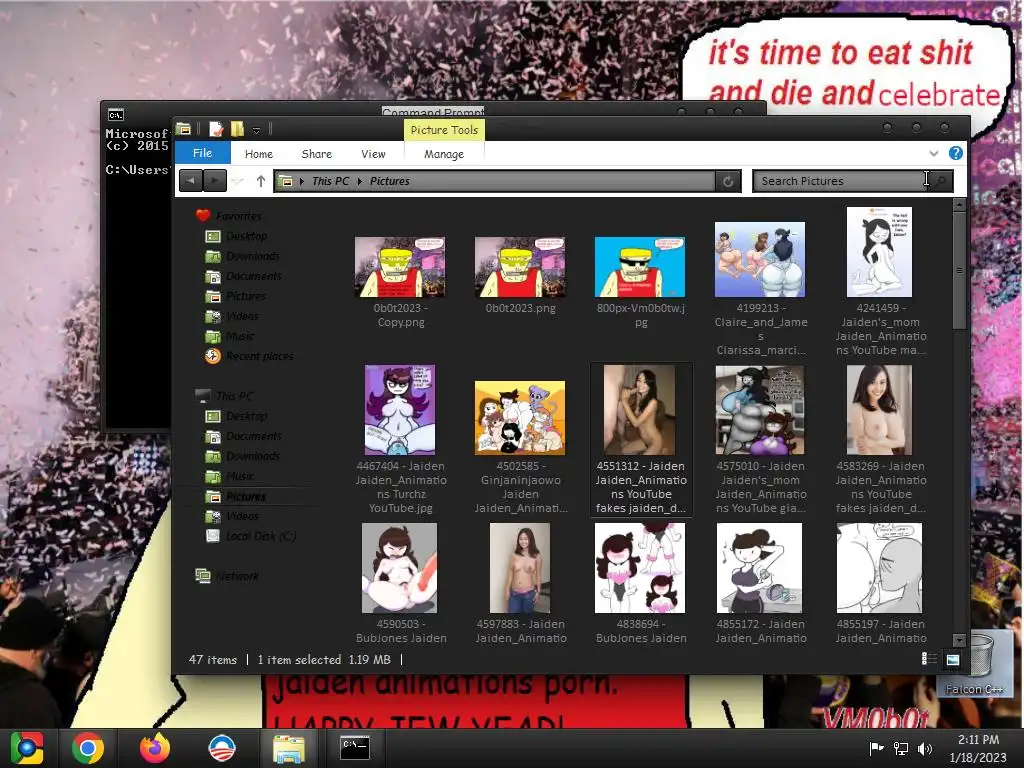Image resolution: width=1024 pixels, height=768 pixels.
Task: Switch to the View ribbon tab
Action: pos(373,154)
